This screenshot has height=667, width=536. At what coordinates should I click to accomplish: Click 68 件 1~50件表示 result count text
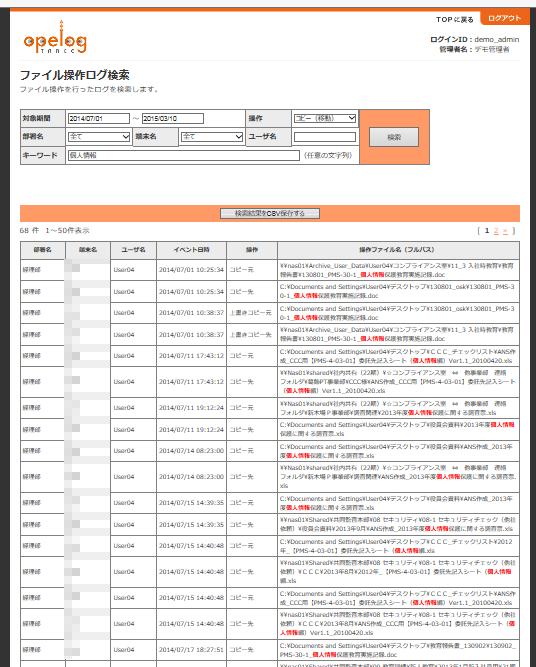click(54, 231)
